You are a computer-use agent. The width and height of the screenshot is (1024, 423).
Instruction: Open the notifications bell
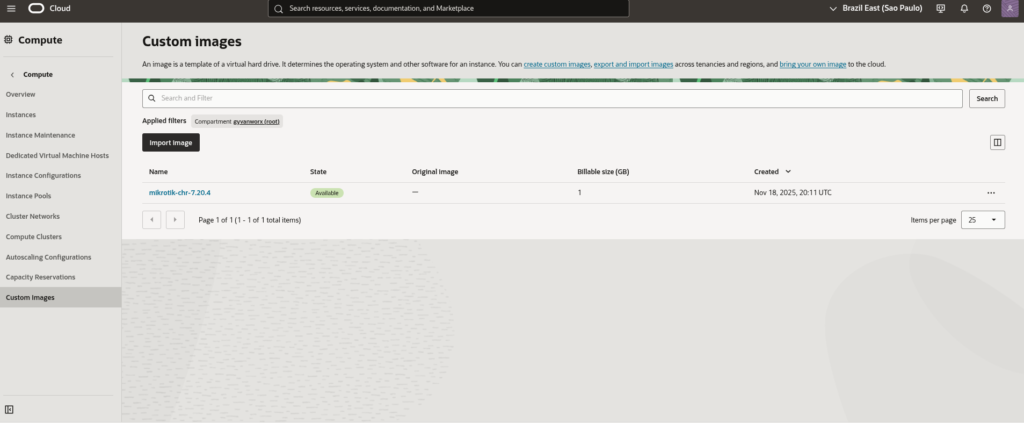point(964,8)
